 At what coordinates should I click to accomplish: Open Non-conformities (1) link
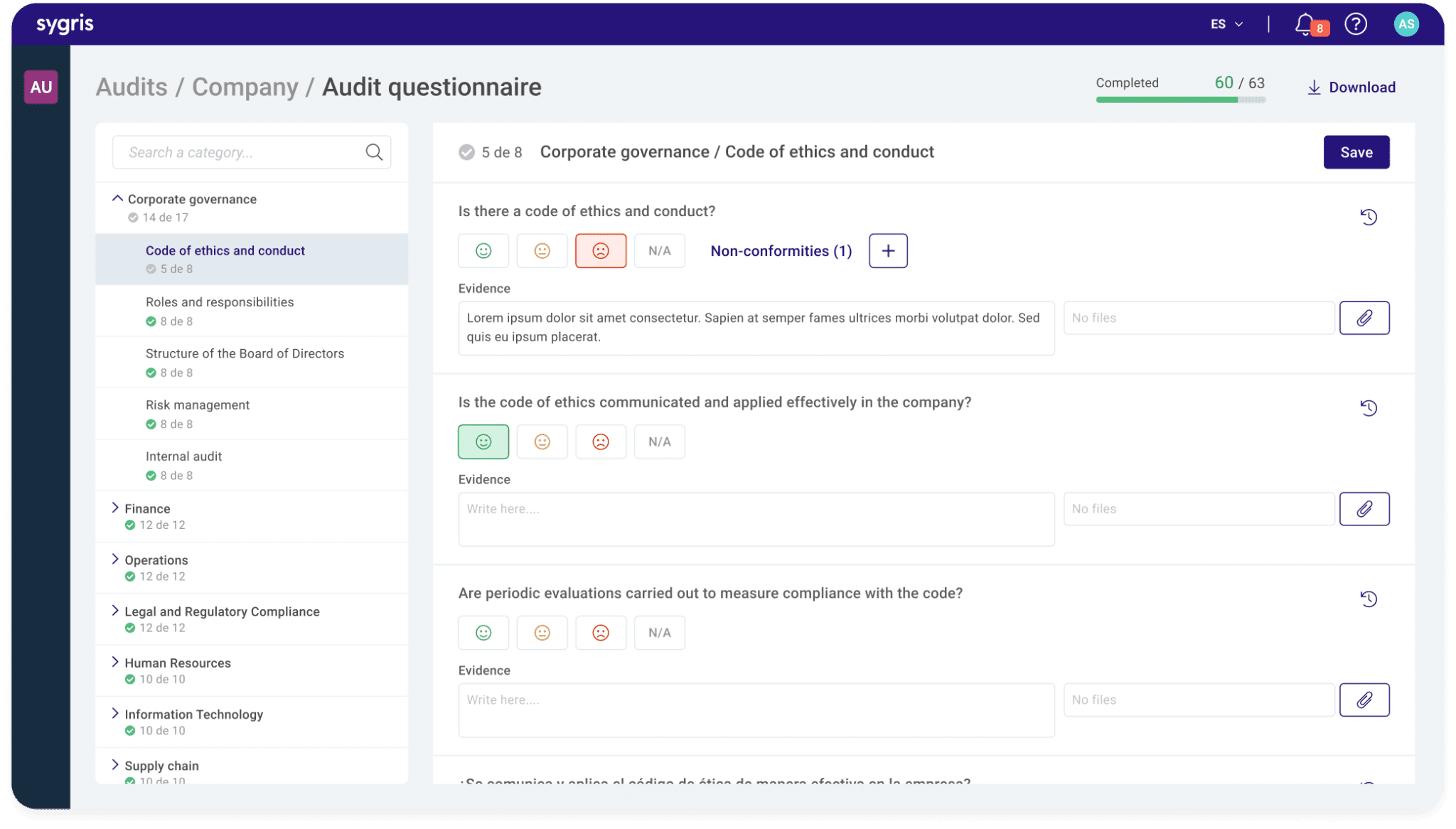[781, 251]
